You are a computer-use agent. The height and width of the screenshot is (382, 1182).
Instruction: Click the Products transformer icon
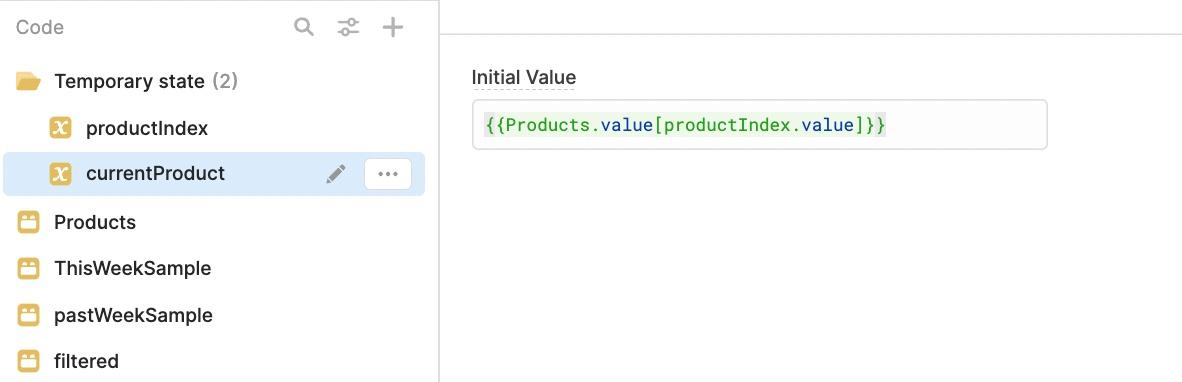click(x=29, y=222)
